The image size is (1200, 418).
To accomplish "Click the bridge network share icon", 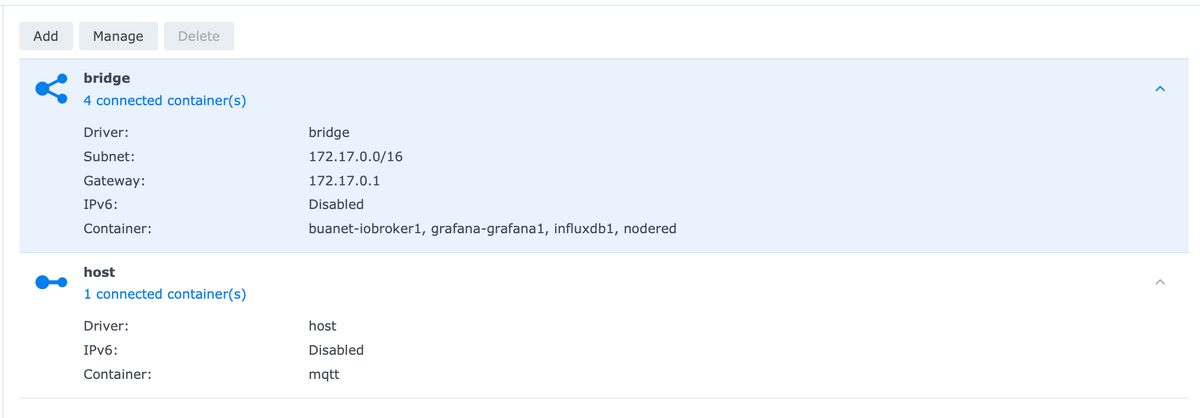I will (x=52, y=88).
